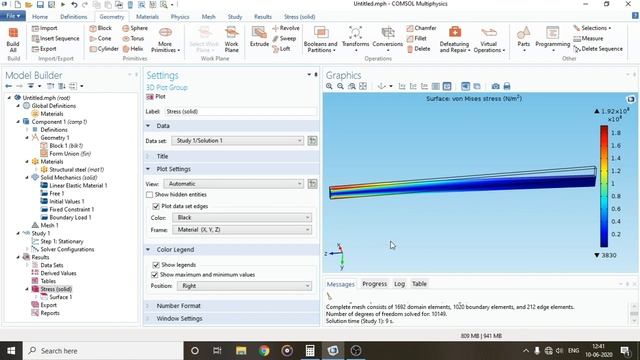Click the print icon in Graphics toolbar
Screen dimensions: 640x360
[x=507, y=86]
